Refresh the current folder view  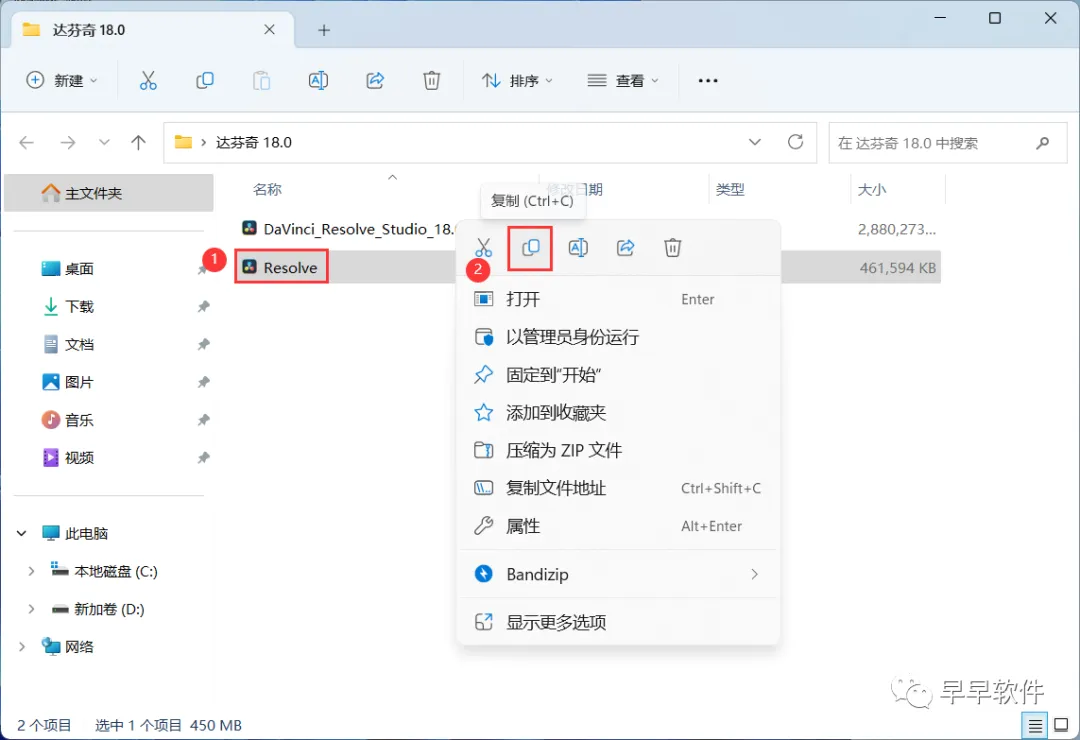pyautogui.click(x=796, y=142)
